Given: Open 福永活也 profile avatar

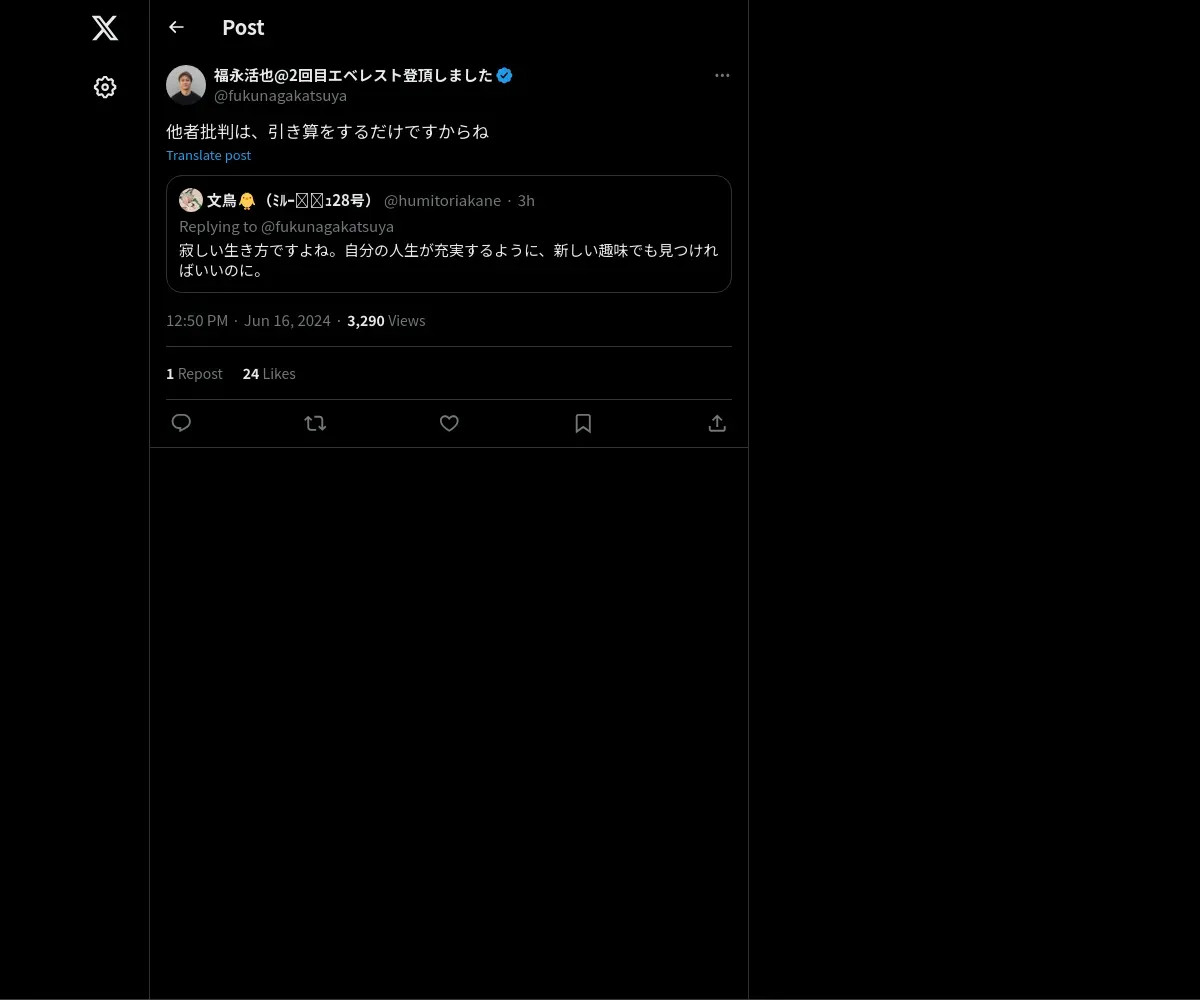Looking at the screenshot, I should click(186, 85).
